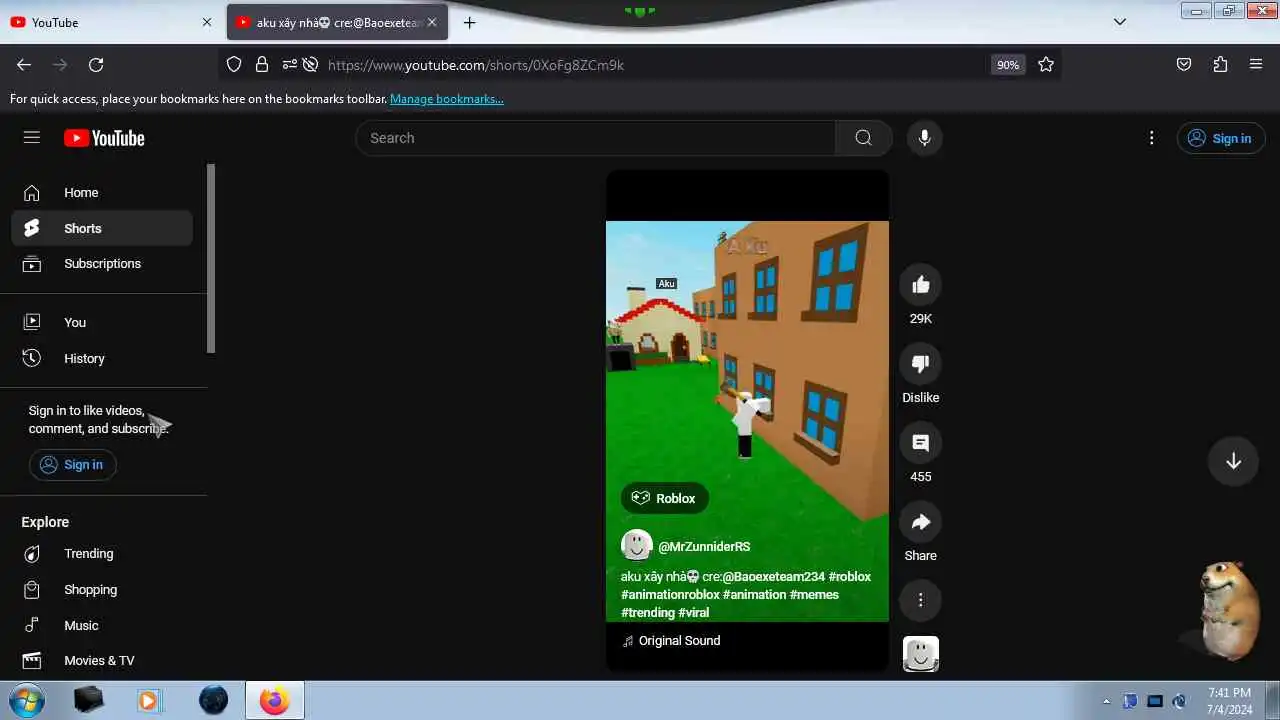Screen dimensions: 1280x720
Task: Close the aku xây nhà tab
Action: point(432,22)
